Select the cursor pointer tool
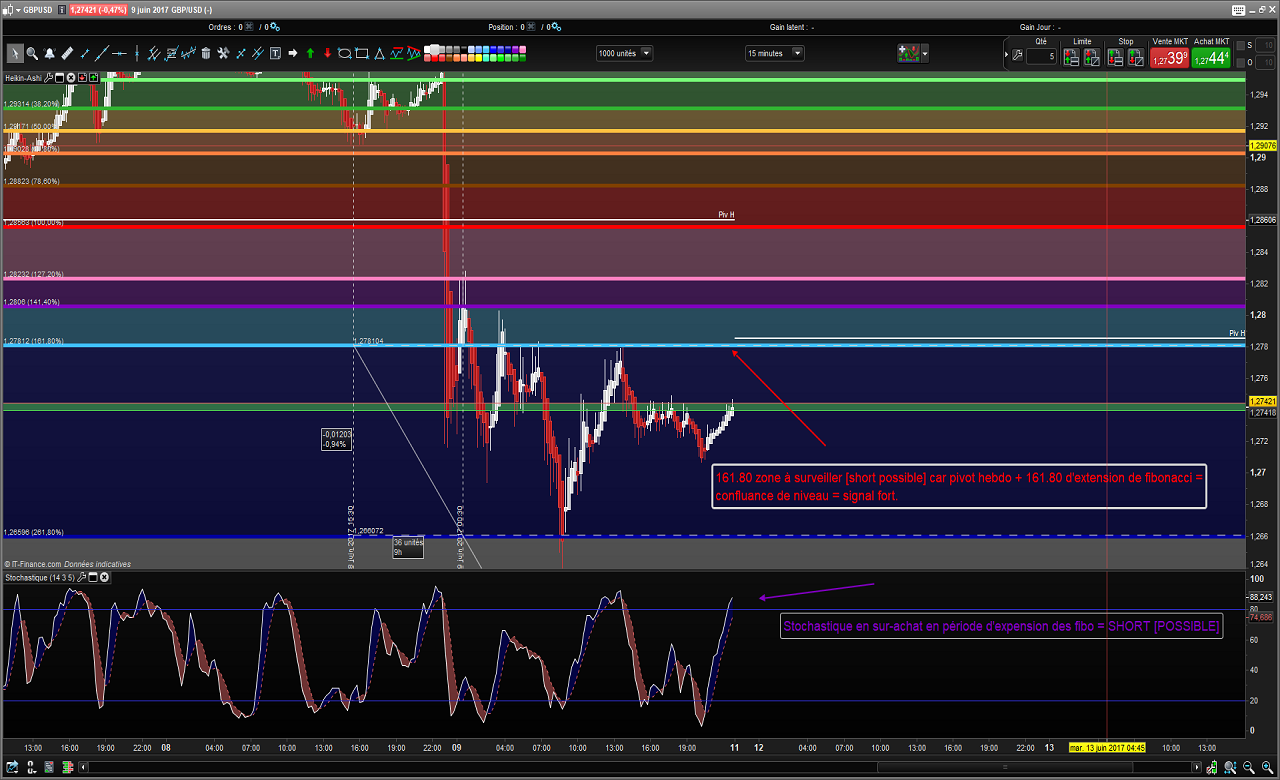Image resolution: width=1280 pixels, height=780 pixels. 15,53
